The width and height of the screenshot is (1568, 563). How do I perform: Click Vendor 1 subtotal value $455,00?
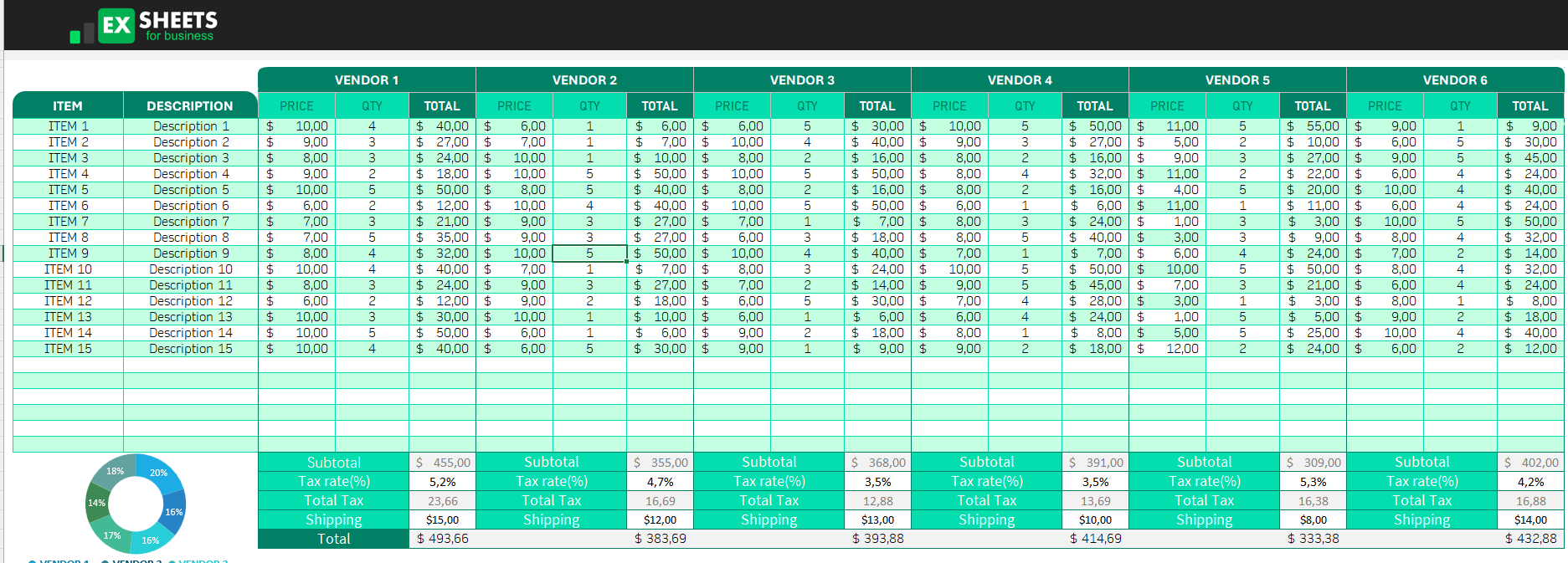tap(442, 463)
